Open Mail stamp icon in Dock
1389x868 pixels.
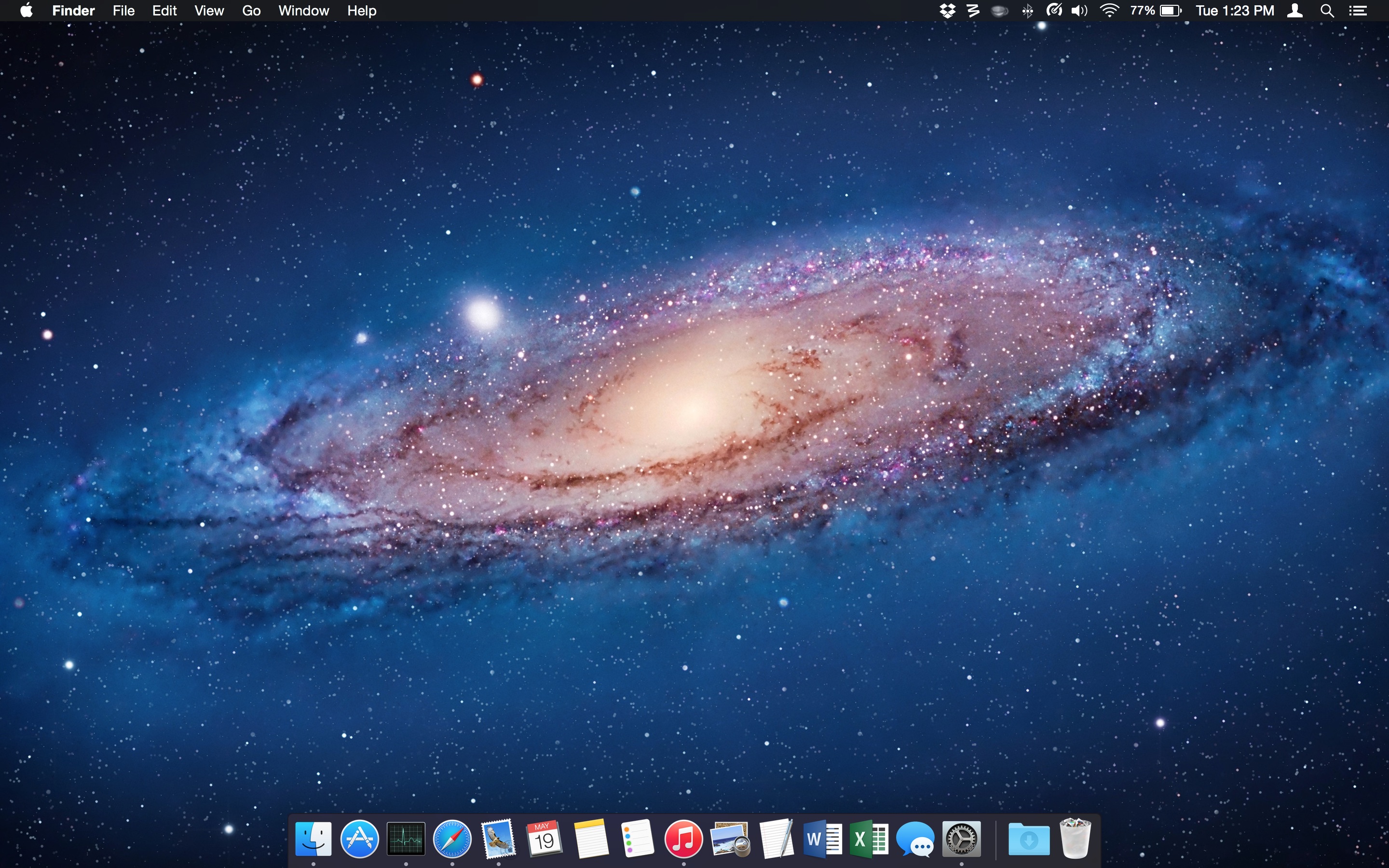(x=498, y=839)
